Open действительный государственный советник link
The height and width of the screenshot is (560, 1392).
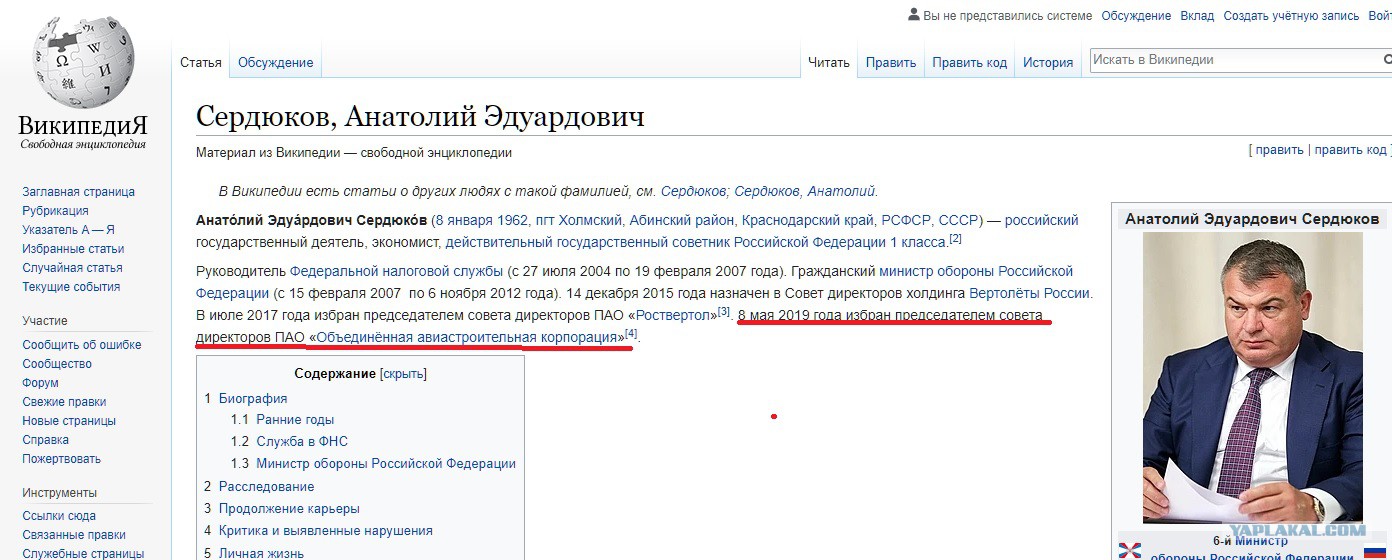click(x=697, y=242)
